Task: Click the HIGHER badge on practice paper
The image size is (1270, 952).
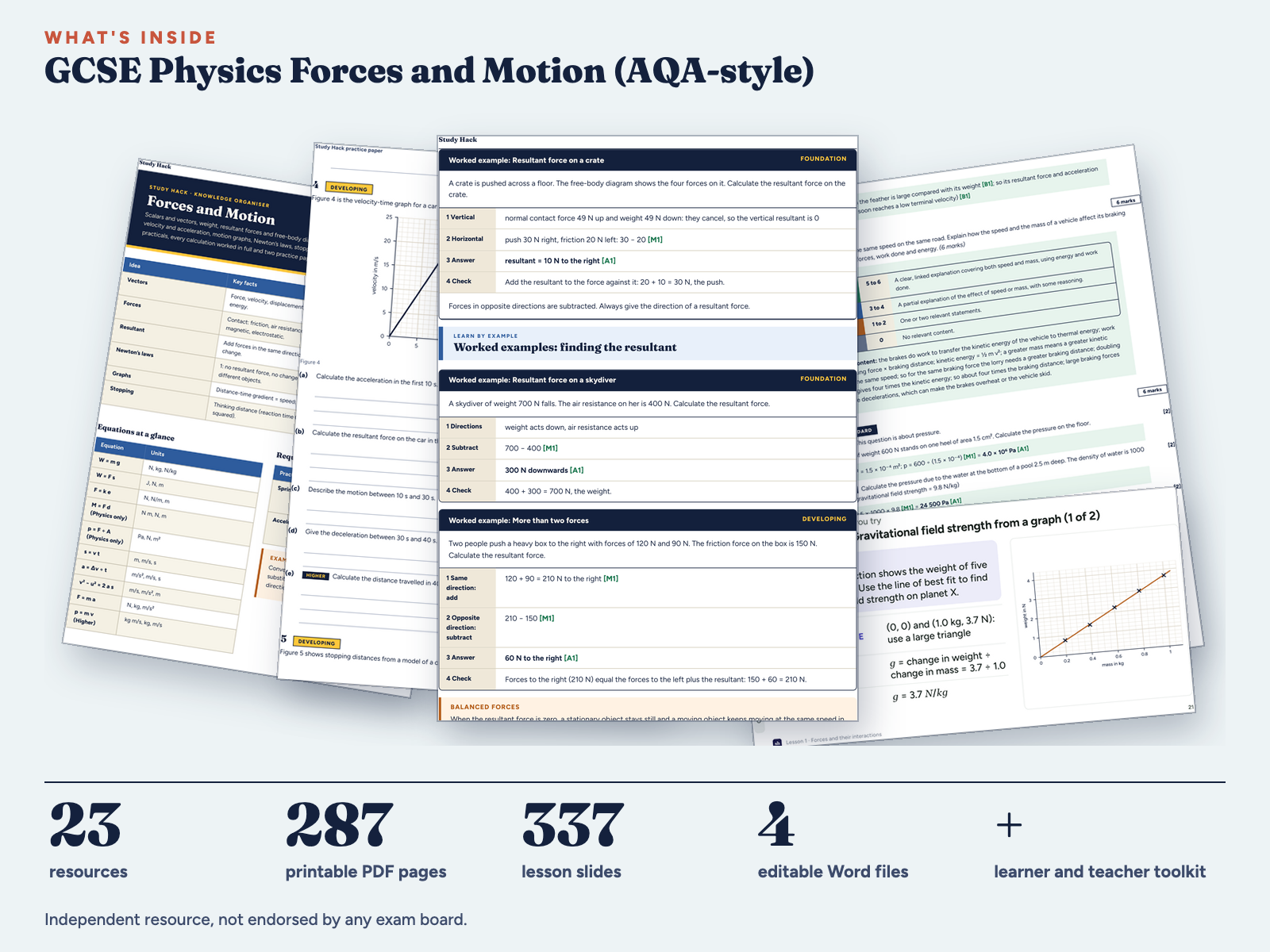Action: coord(315,576)
